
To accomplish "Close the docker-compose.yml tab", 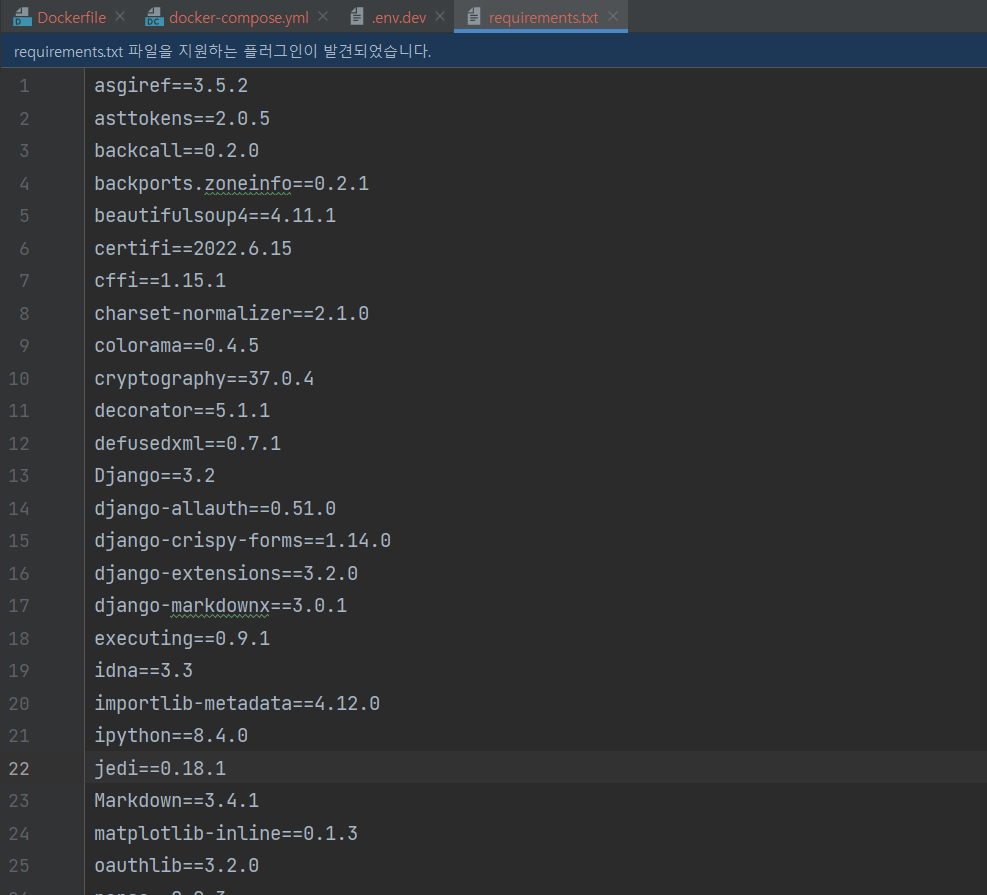I will (323, 17).
